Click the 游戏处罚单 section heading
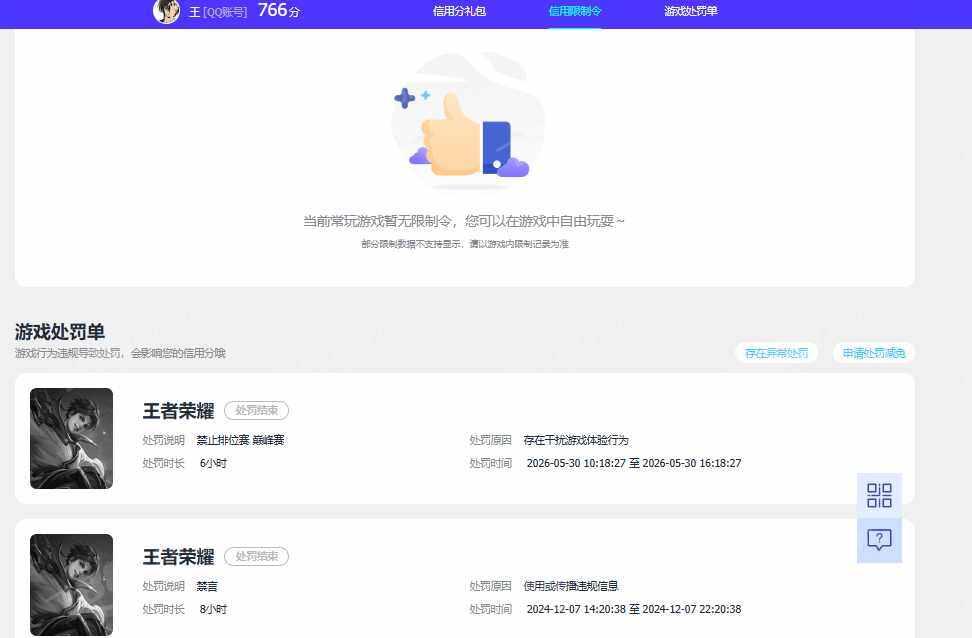 pyautogui.click(x=60, y=332)
